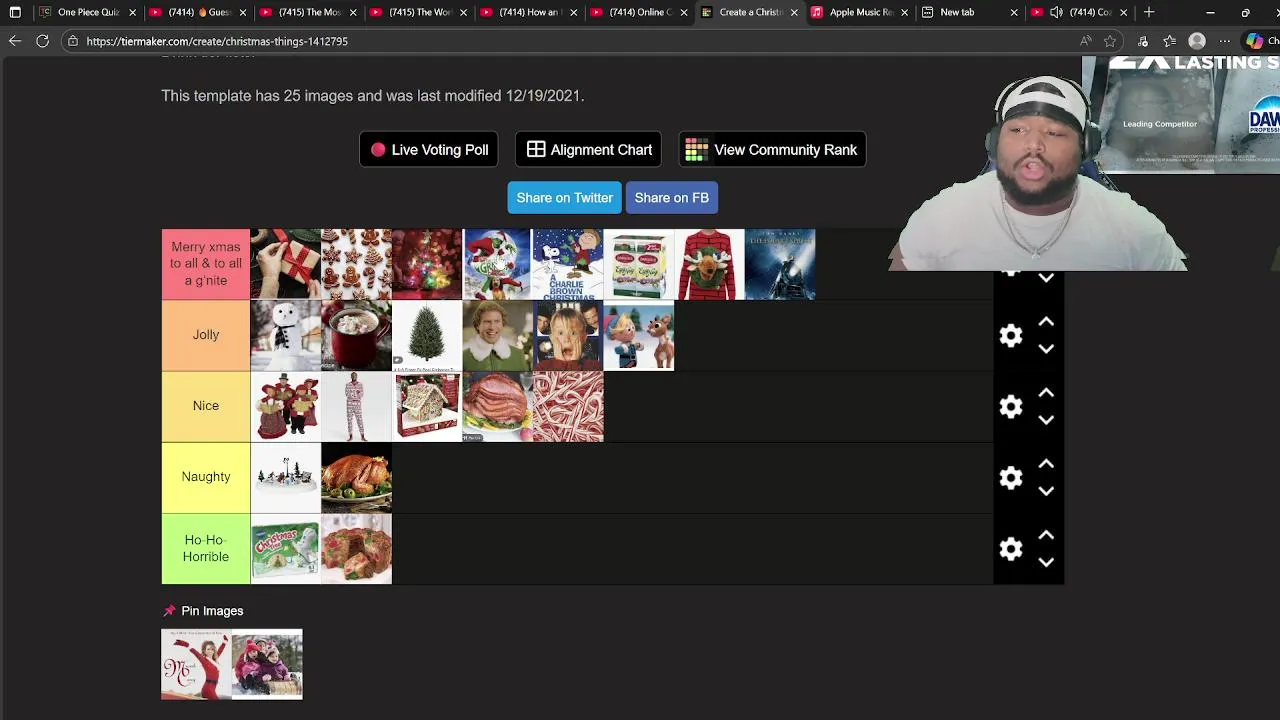Viewport: 1280px width, 720px height.
Task: Open browser Settings and more menu
Action: tap(1225, 41)
